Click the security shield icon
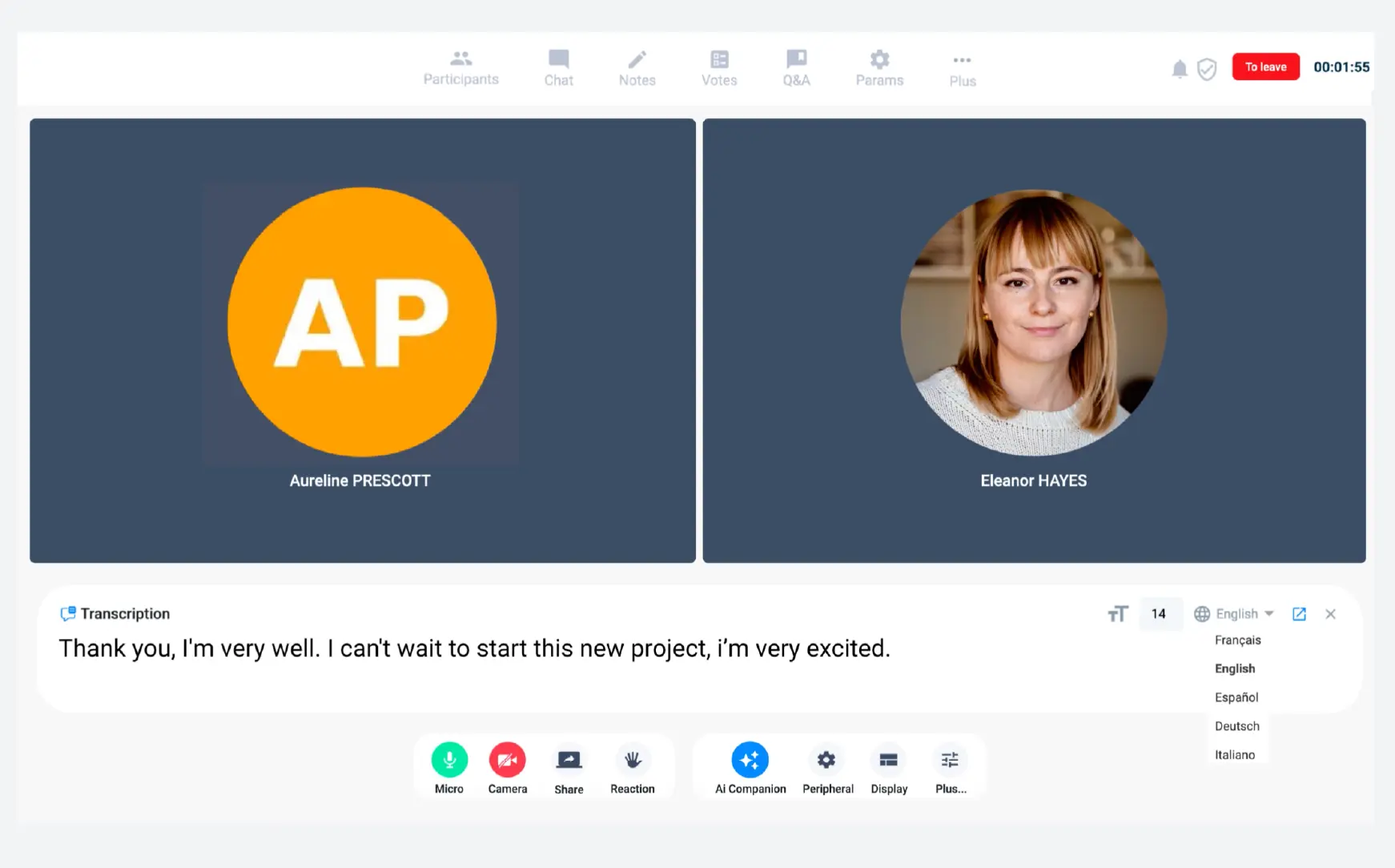1395x868 pixels. coord(1206,69)
